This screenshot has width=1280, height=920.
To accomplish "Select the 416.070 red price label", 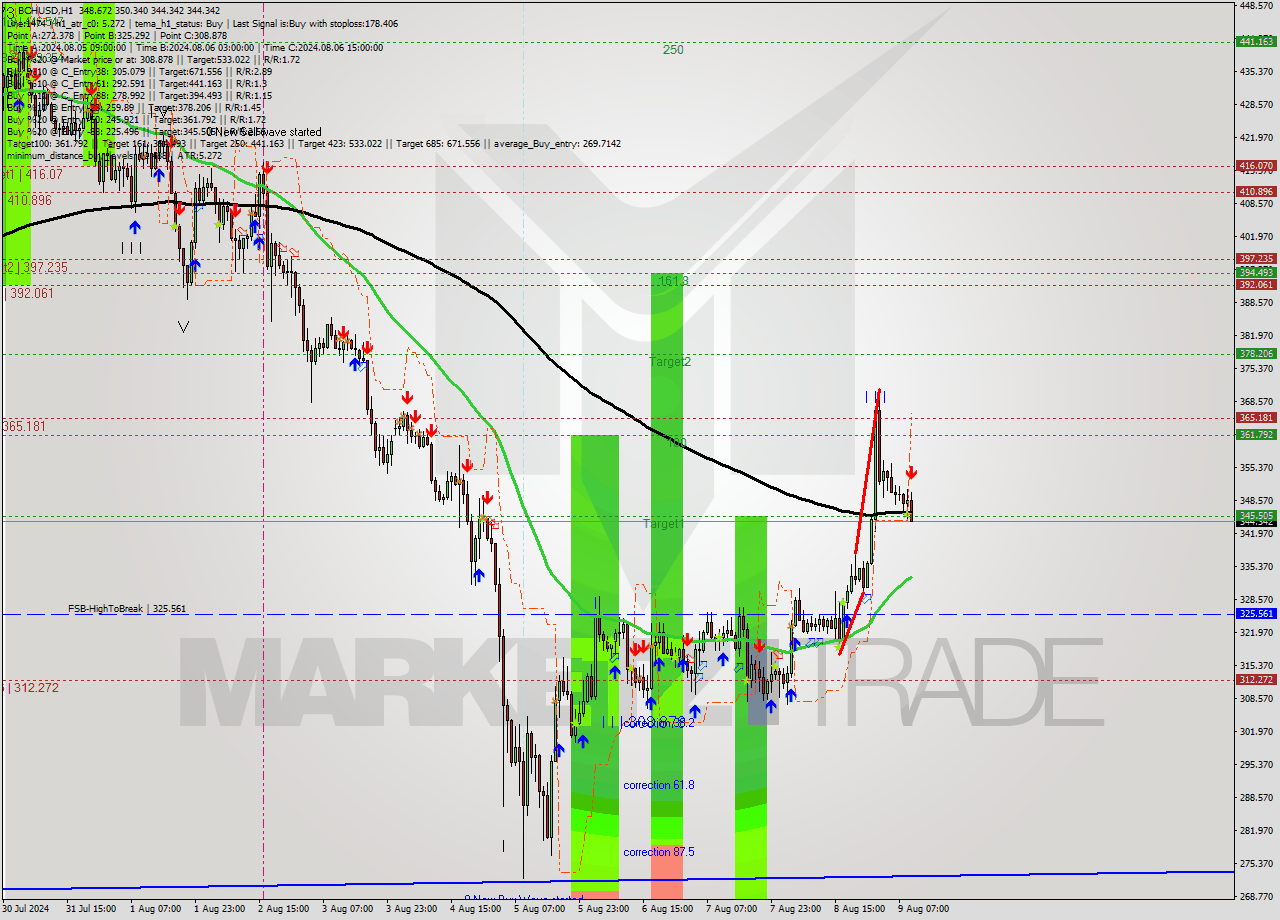I will 1256,165.
